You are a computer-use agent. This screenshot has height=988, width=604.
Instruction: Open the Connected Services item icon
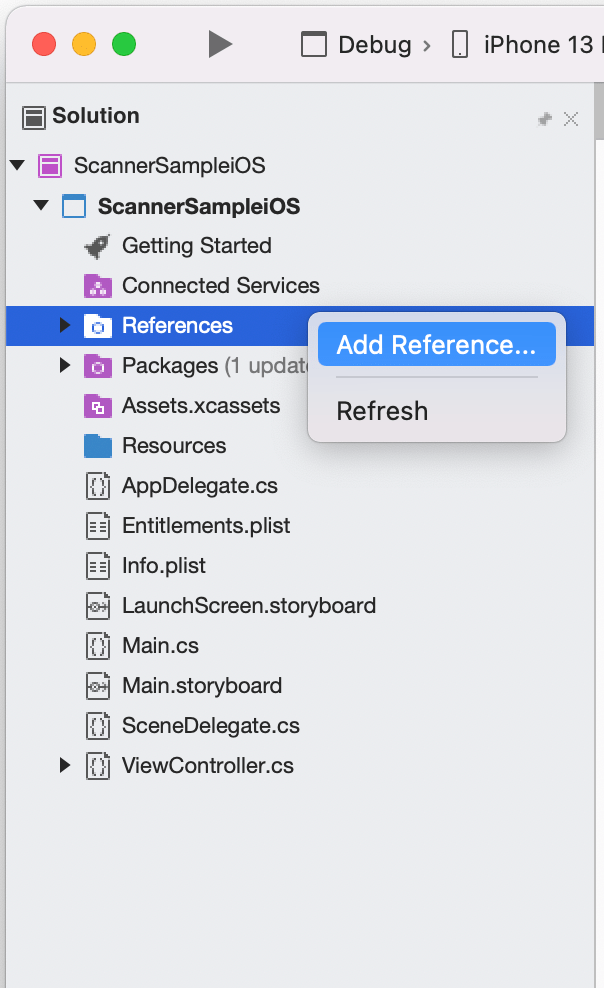[97, 286]
